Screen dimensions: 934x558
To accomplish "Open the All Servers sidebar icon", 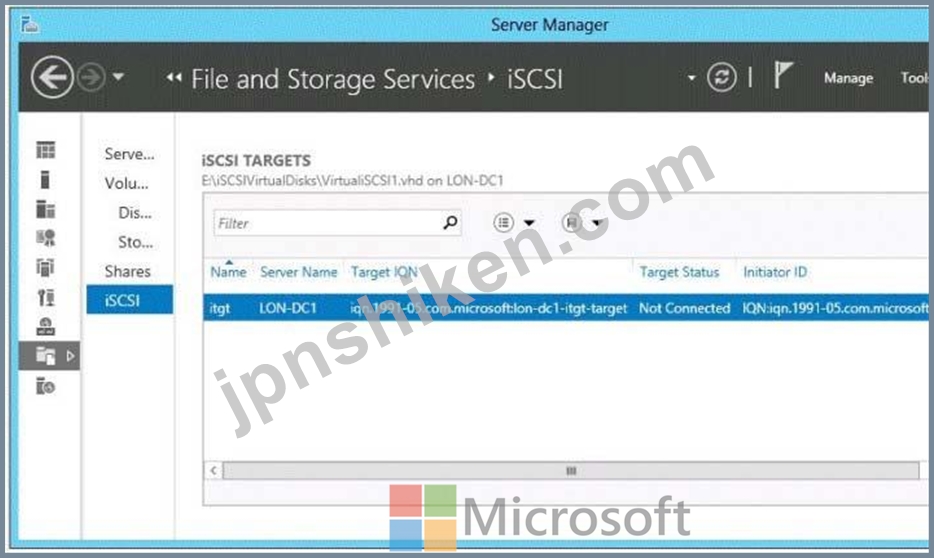I will point(45,209).
